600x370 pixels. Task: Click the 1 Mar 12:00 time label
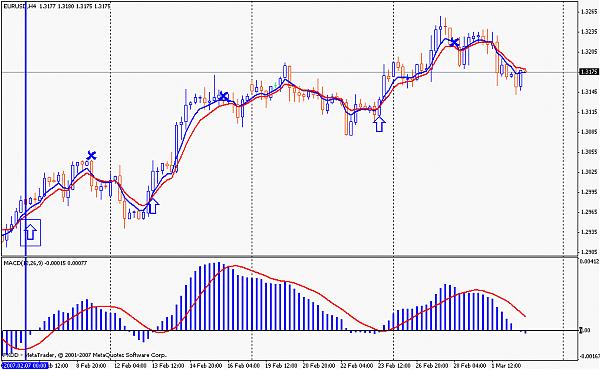pyautogui.click(x=506, y=366)
